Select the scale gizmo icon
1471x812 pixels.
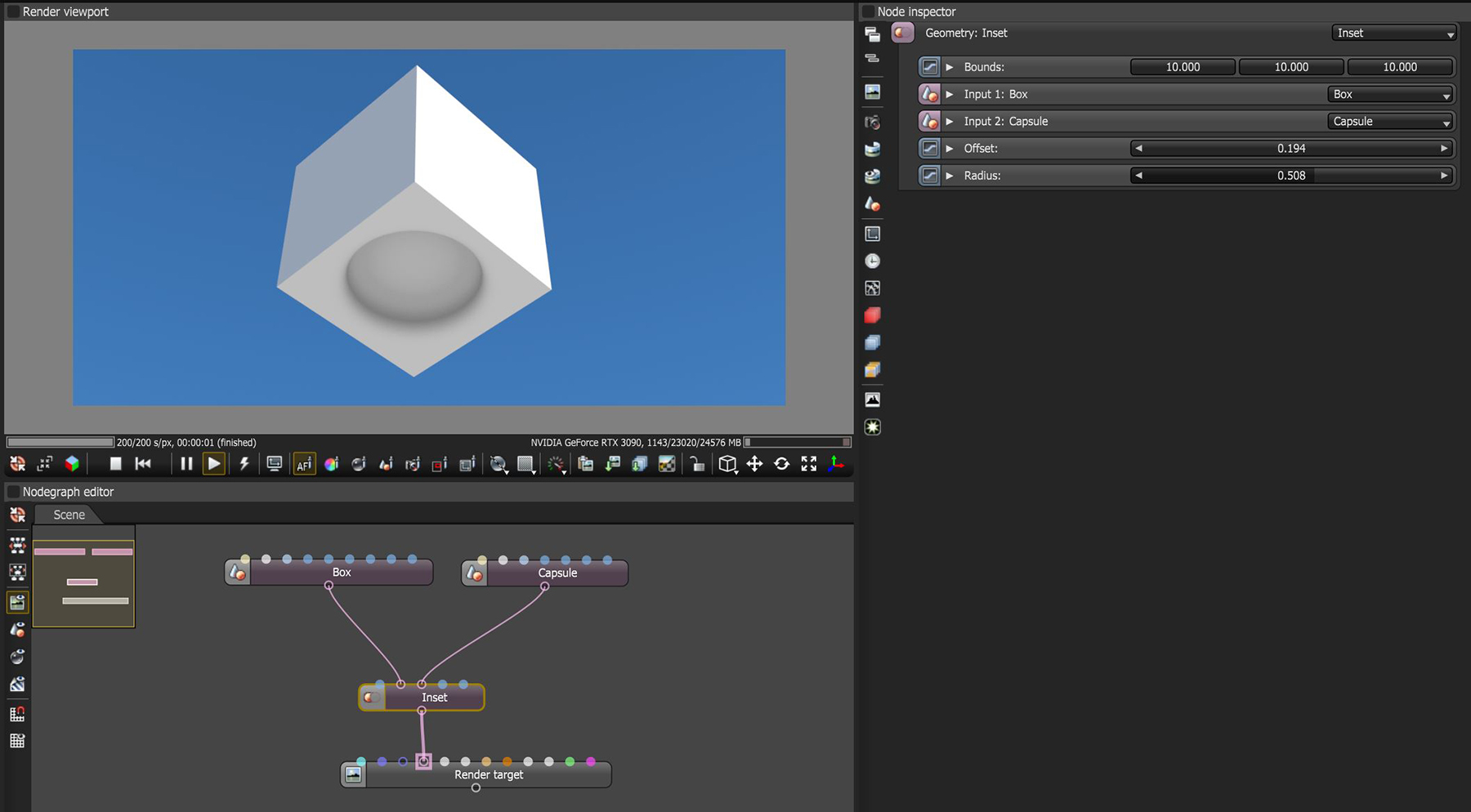808,464
